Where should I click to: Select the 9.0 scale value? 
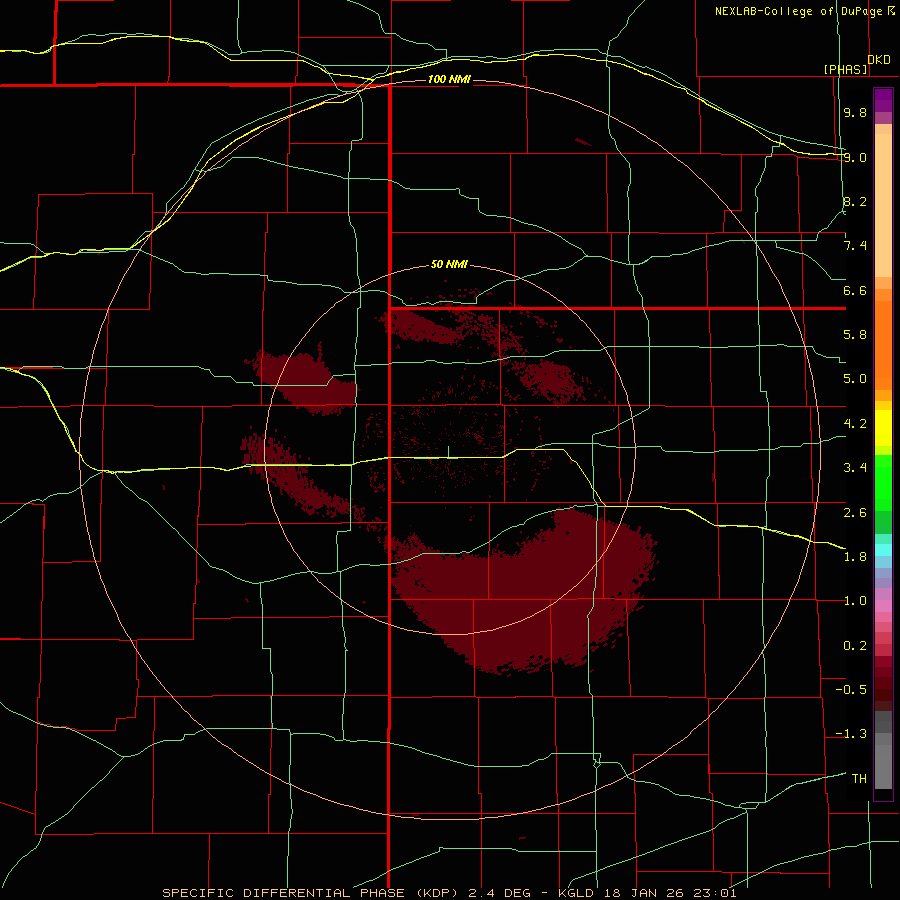click(x=855, y=157)
